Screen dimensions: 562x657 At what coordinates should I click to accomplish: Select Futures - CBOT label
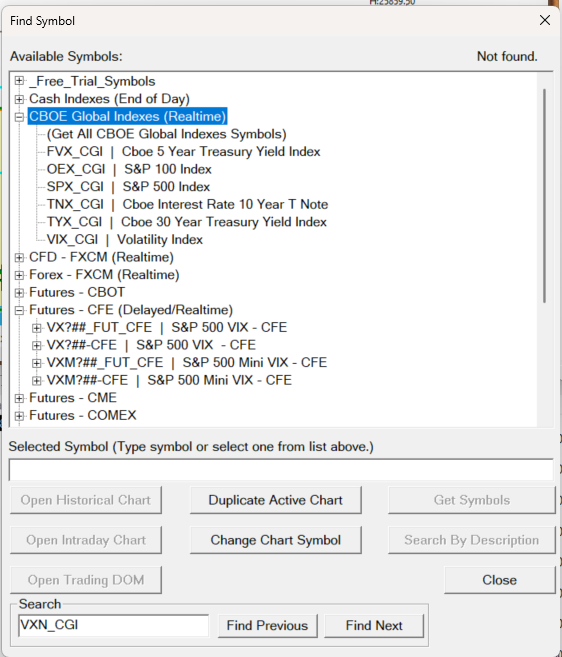click(77, 292)
